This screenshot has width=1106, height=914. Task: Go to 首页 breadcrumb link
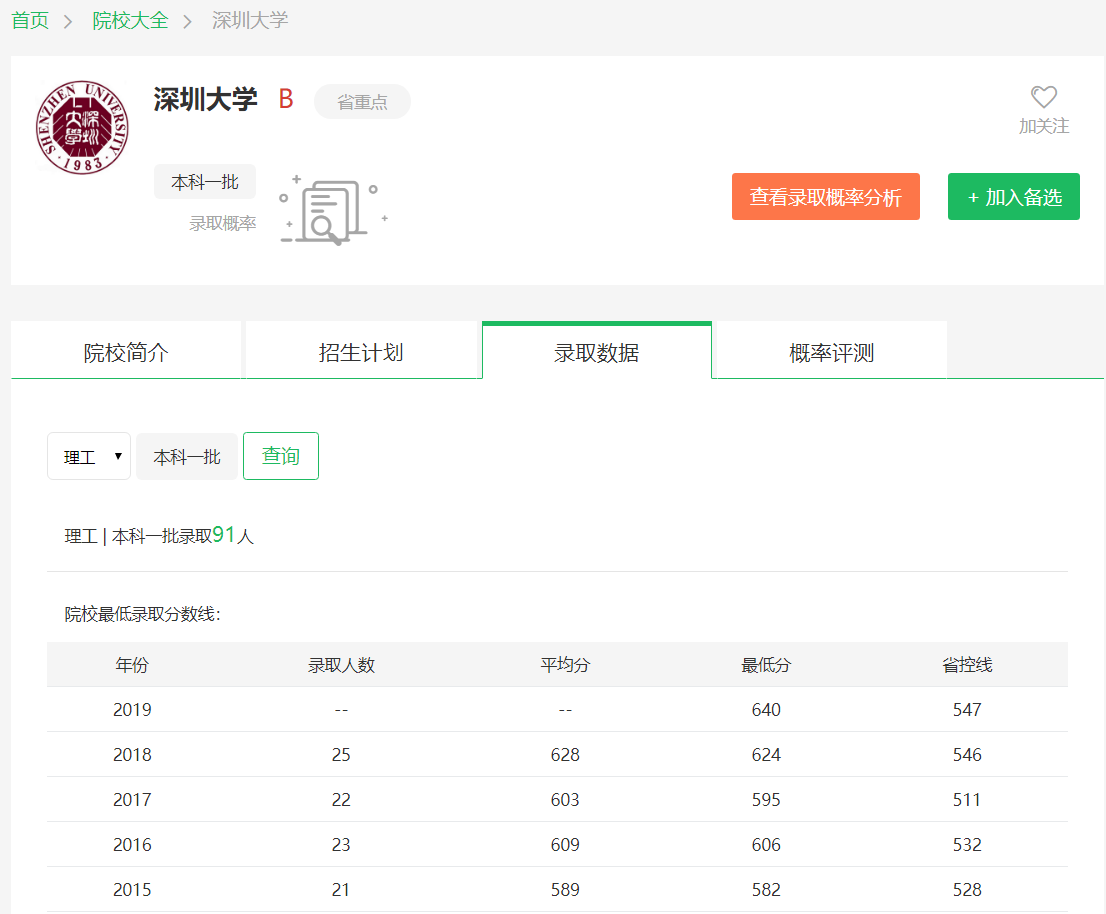click(30, 20)
